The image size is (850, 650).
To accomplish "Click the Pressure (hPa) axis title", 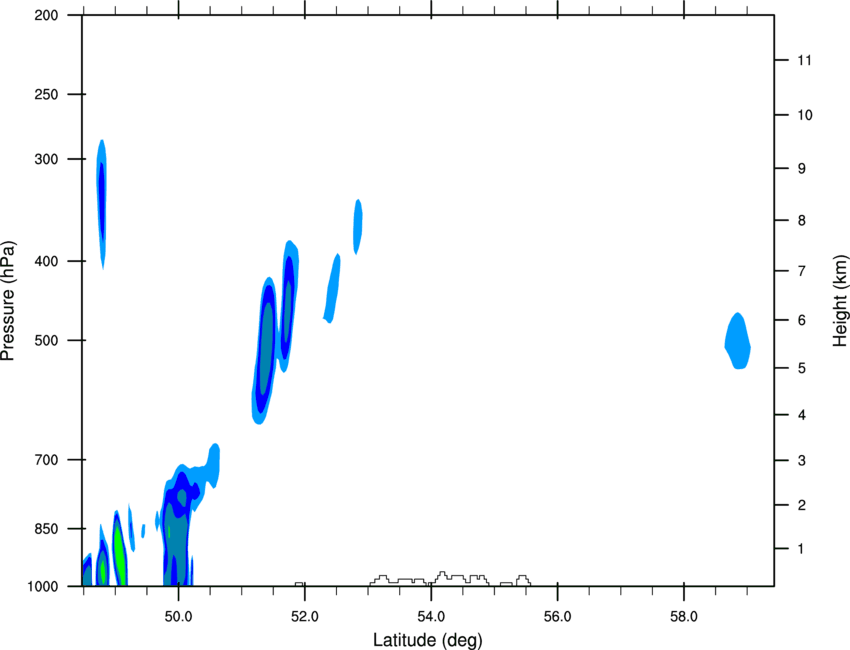I will click(8, 300).
